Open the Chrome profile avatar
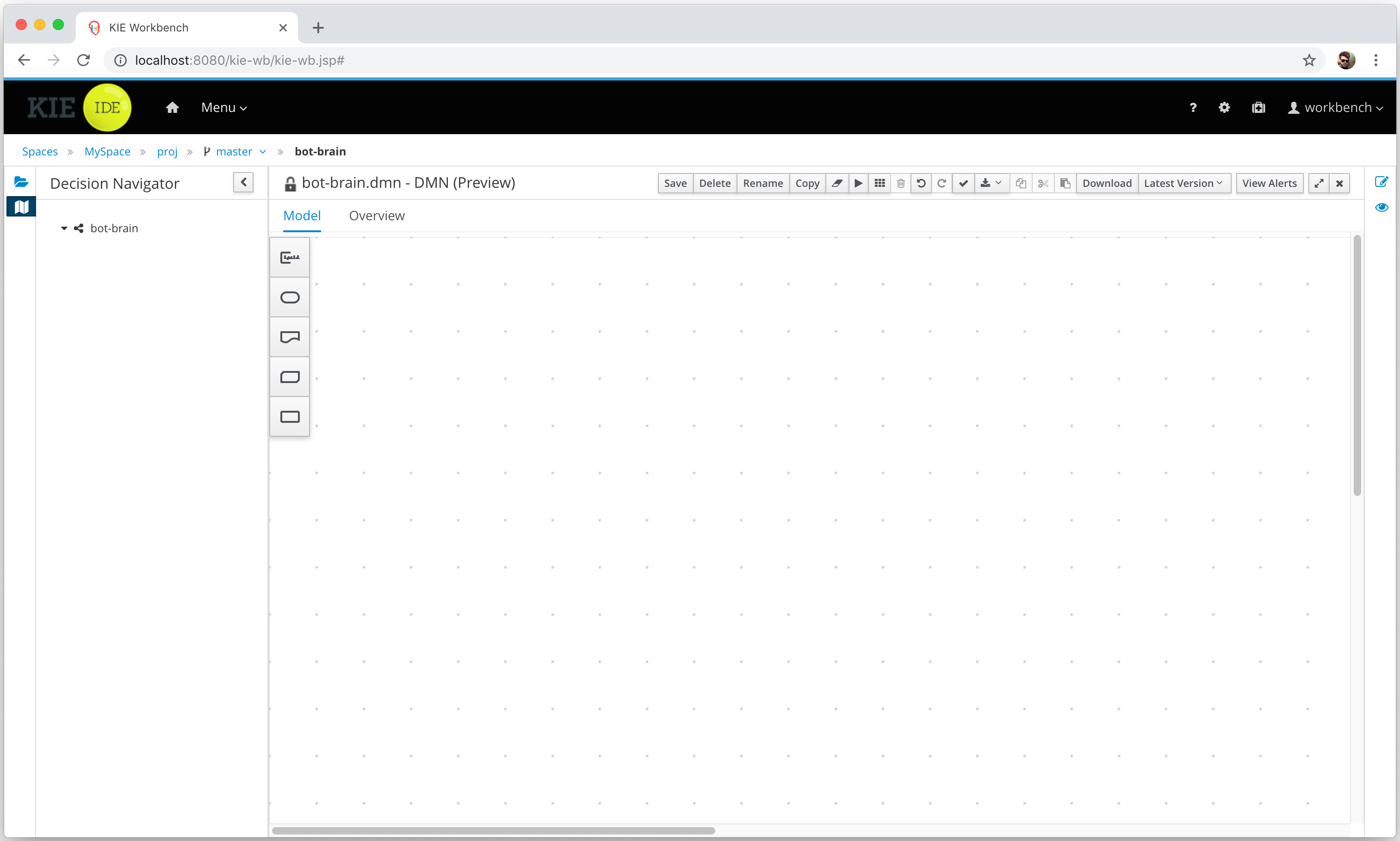The height and width of the screenshot is (841, 1400). click(x=1346, y=60)
